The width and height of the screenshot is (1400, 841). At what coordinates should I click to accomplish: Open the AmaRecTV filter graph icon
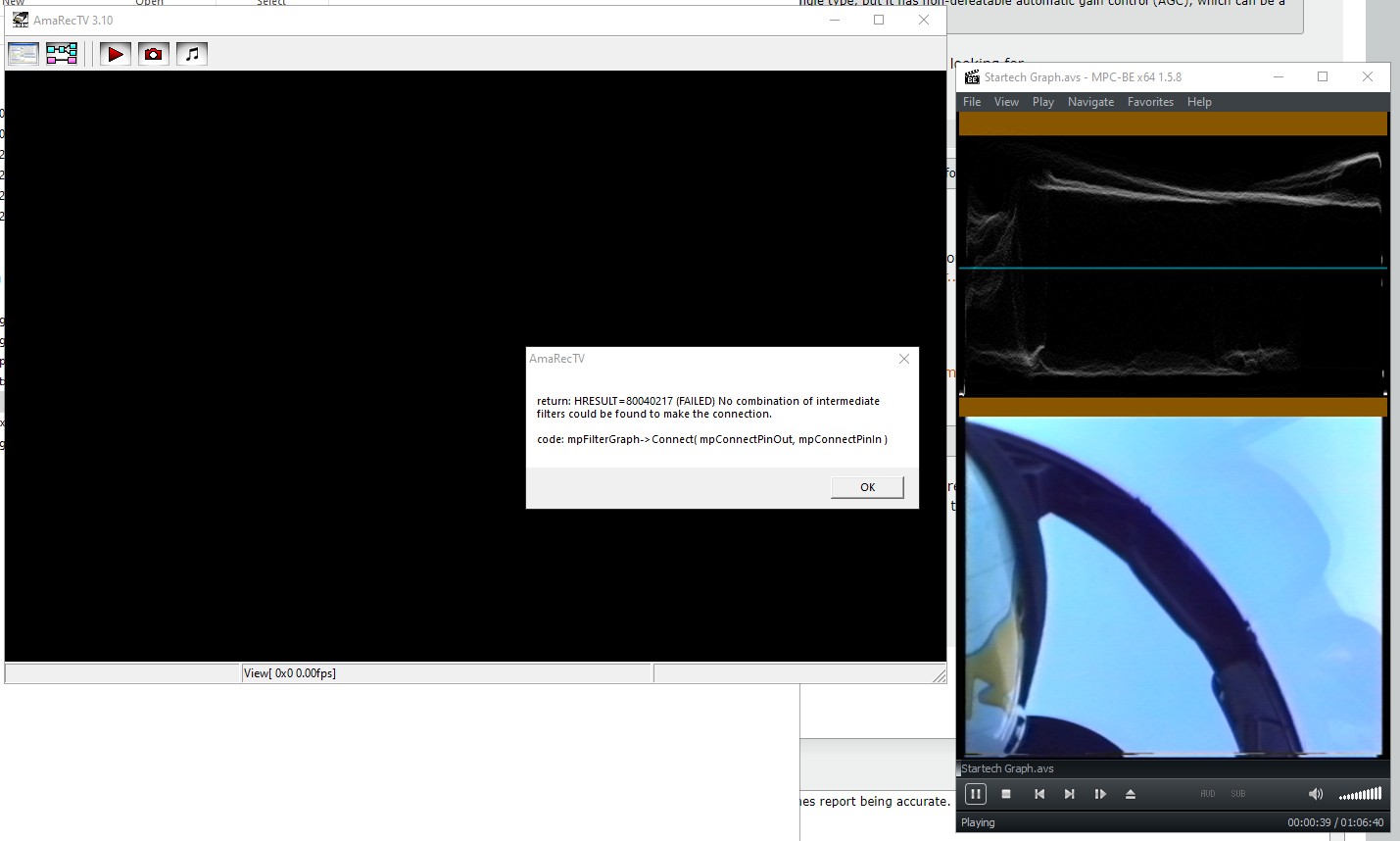click(x=62, y=54)
